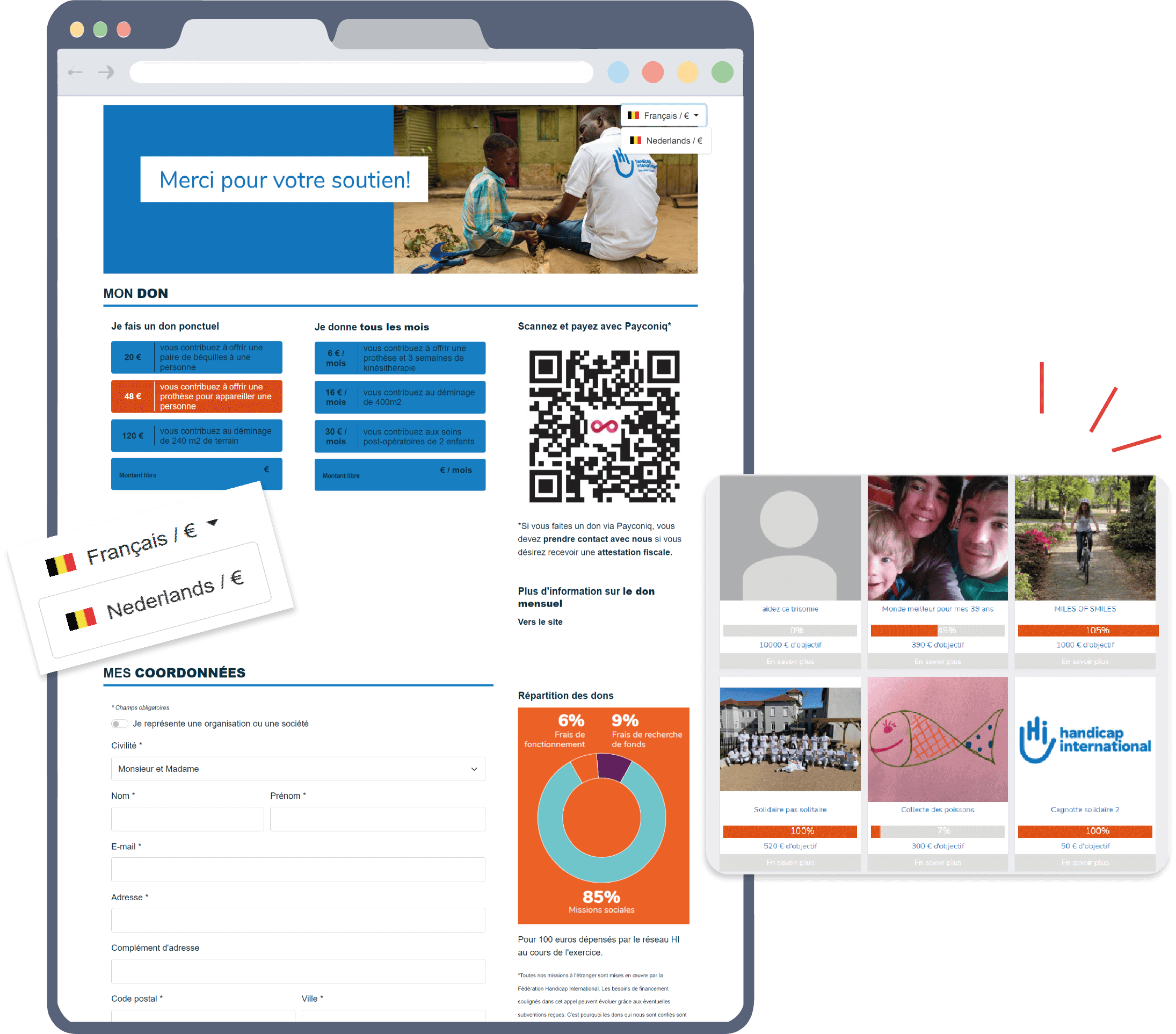Click the Solidaire pas solitaire group photo
Image resolution: width=1176 pixels, height=1034 pixels.
click(x=790, y=739)
